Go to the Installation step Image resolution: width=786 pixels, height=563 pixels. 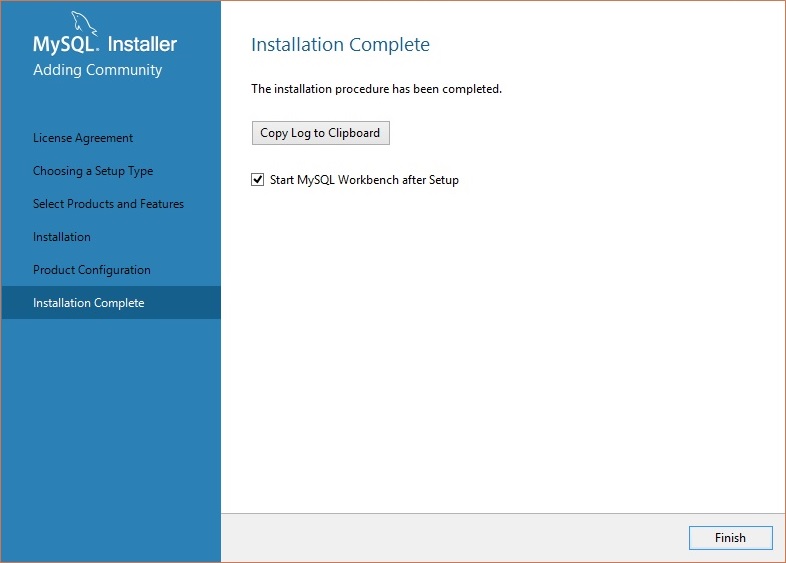point(62,237)
